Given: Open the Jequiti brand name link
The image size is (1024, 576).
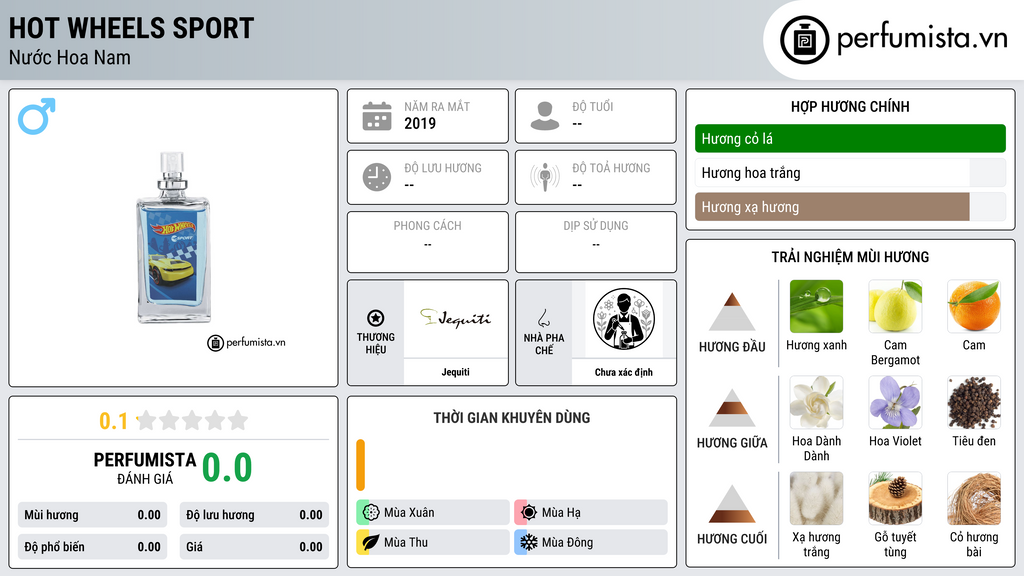Looking at the screenshot, I should coord(455,372).
